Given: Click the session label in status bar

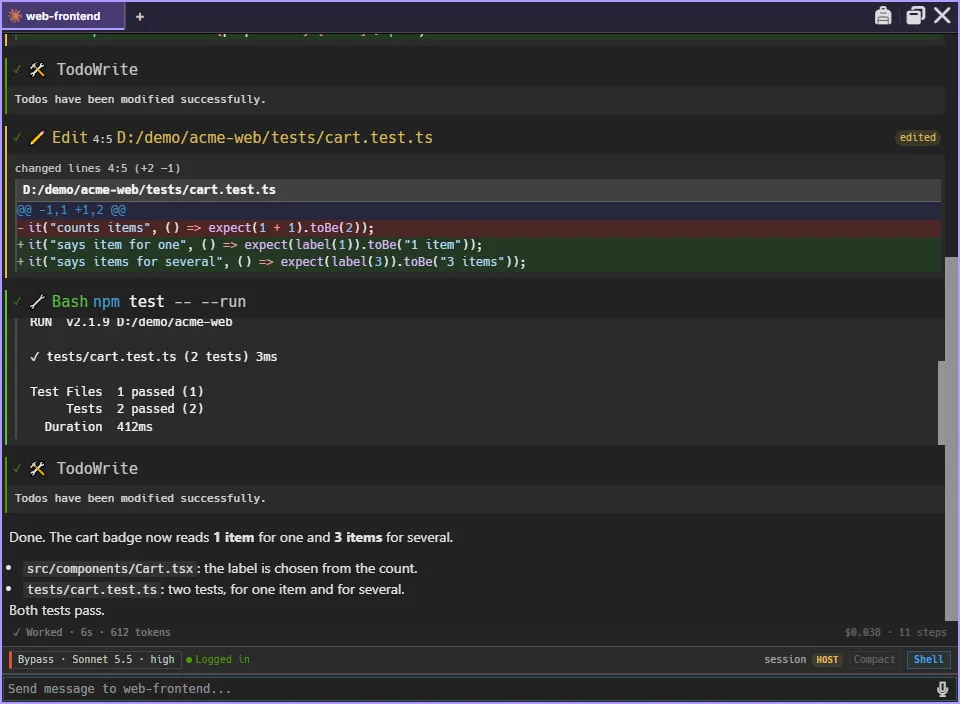Looking at the screenshot, I should tap(785, 659).
